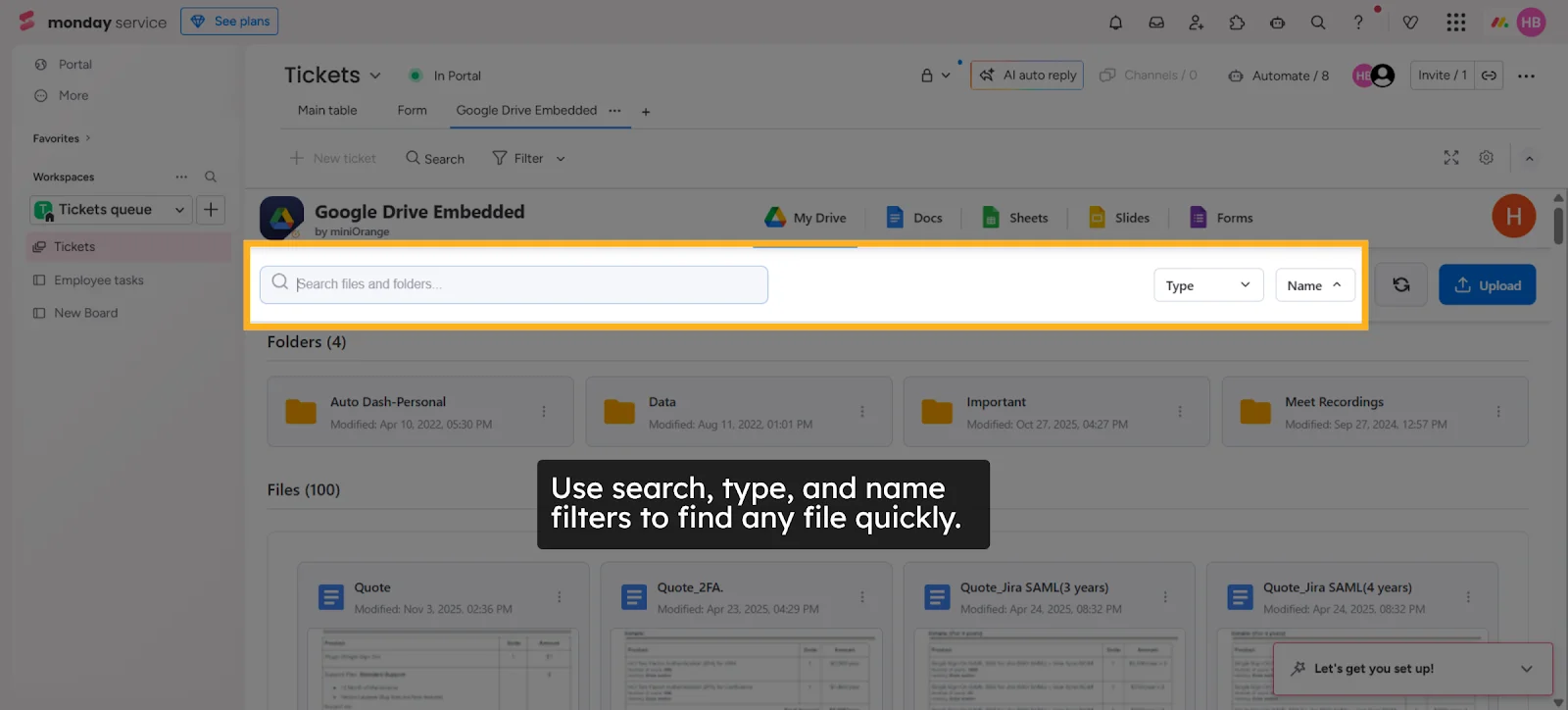The width and height of the screenshot is (1568, 710).
Task: Open options for the Data folder
Action: pos(862,412)
